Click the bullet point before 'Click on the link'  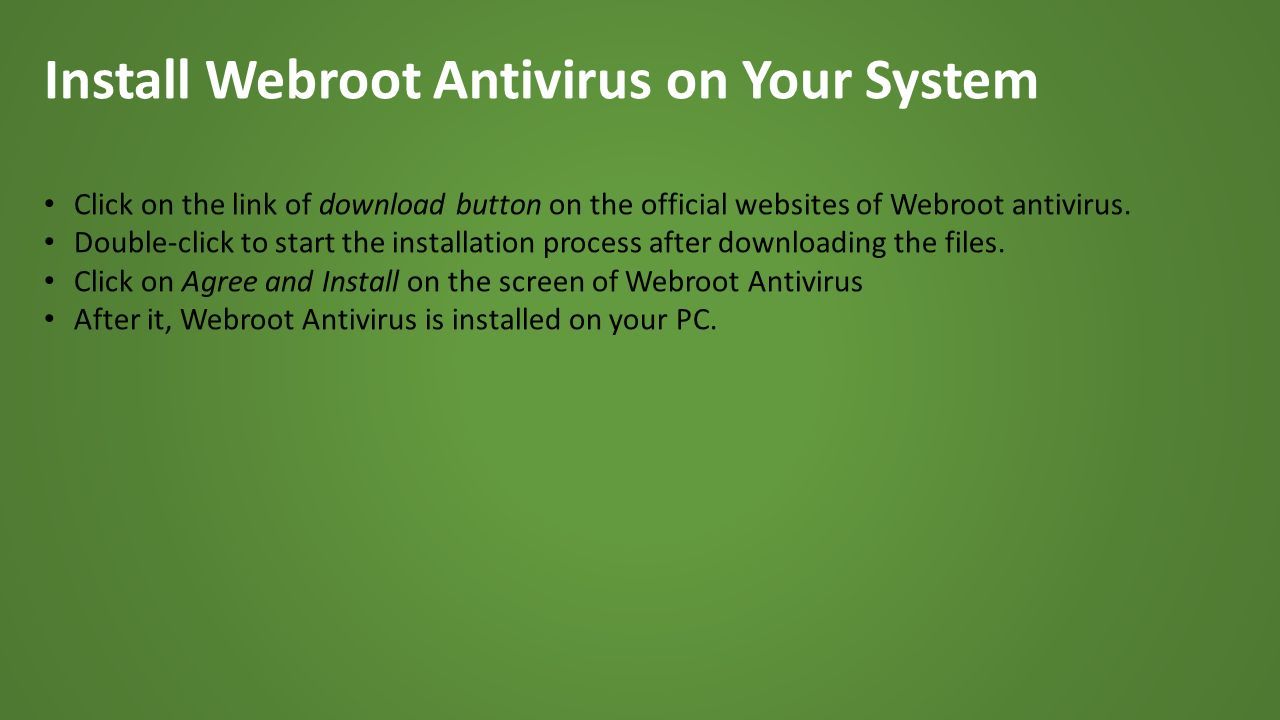[x=50, y=205]
